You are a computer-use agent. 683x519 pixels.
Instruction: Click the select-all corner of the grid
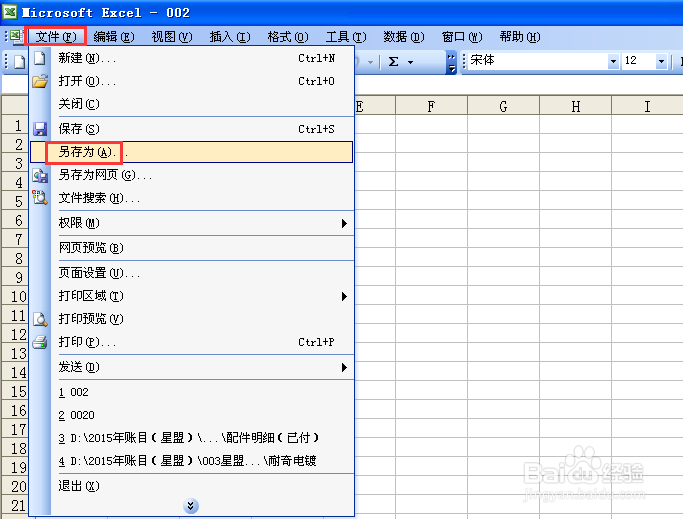point(16,106)
